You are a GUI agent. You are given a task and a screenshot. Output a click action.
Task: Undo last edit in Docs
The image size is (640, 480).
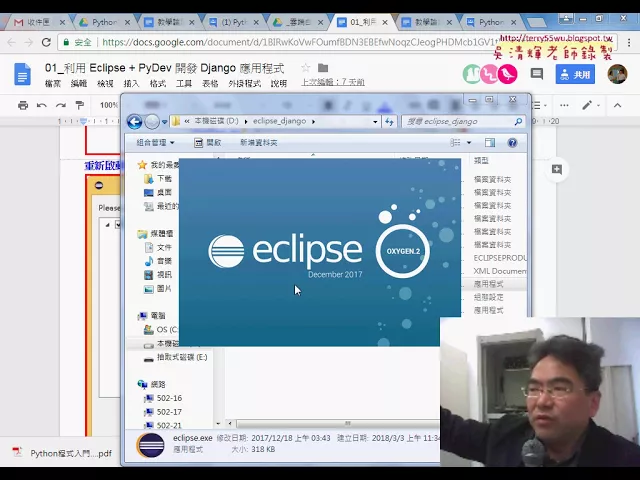point(42,105)
